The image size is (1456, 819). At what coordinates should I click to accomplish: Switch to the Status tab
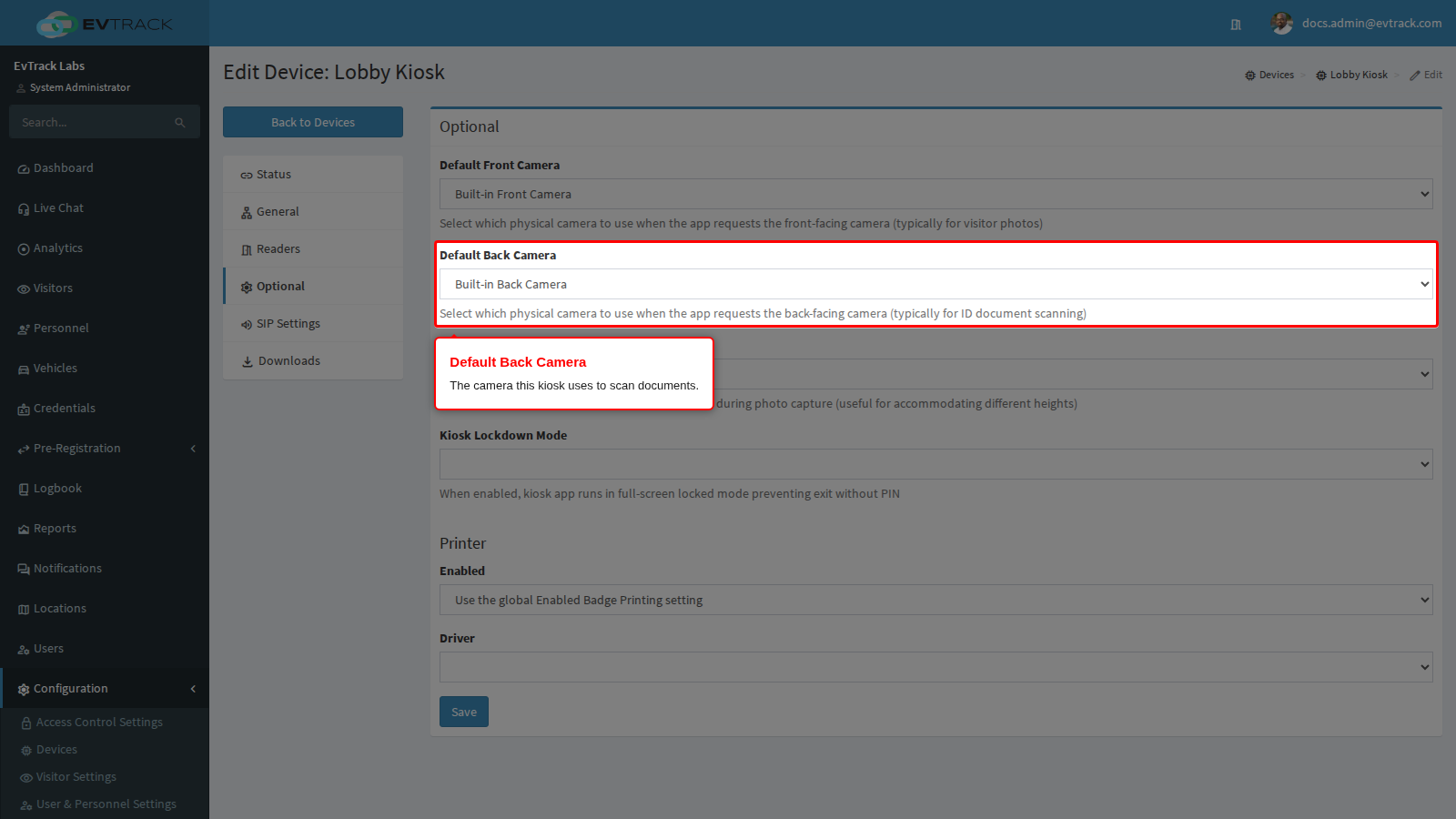pyautogui.click(x=313, y=175)
